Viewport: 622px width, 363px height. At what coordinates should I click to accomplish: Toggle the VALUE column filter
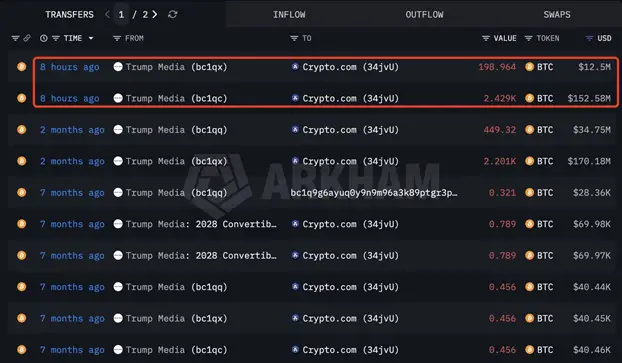[x=486, y=38]
